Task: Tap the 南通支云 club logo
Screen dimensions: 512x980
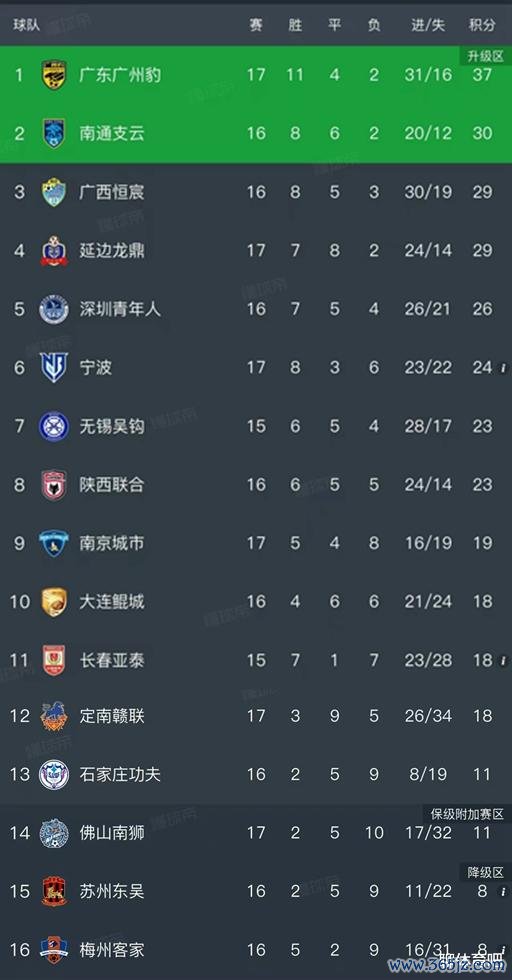Action: (54, 133)
